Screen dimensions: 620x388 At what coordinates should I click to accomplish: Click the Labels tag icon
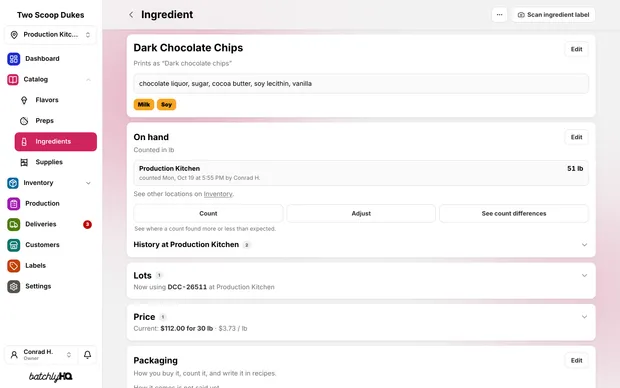[13, 266]
